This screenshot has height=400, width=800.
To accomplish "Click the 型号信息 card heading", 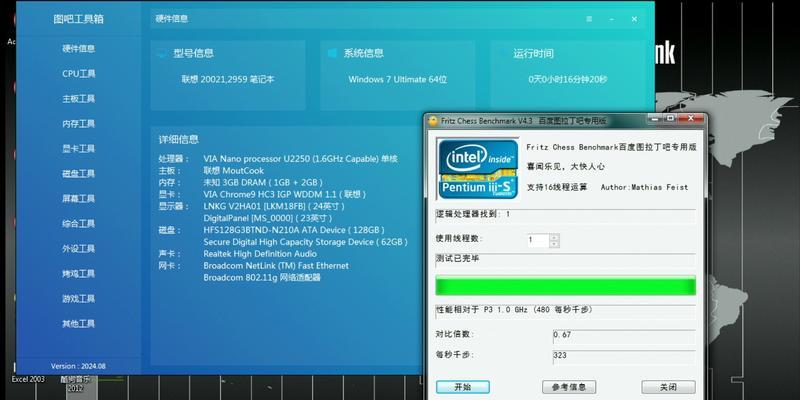I will [x=193, y=53].
